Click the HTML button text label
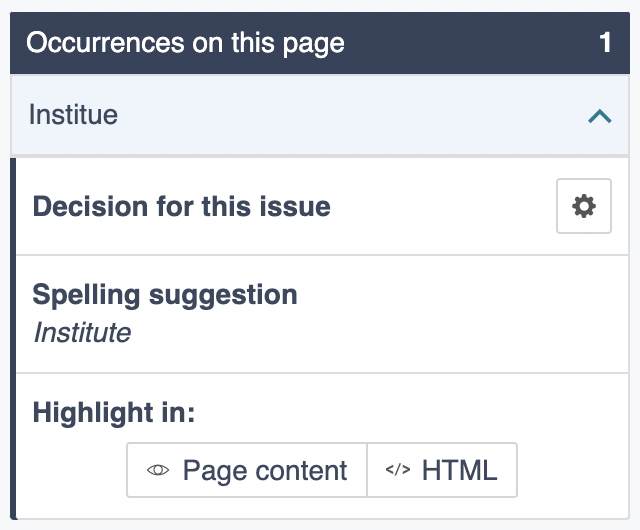 tap(459, 471)
